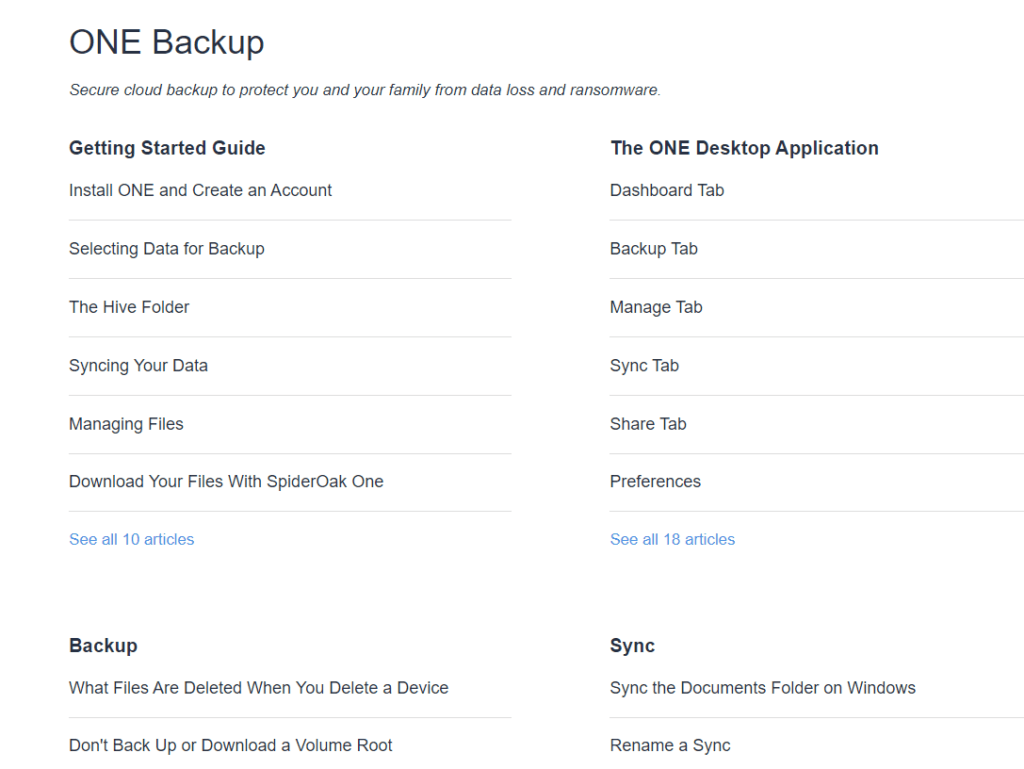
Task: Open Download Your Files With SpiderOak One
Action: [226, 481]
